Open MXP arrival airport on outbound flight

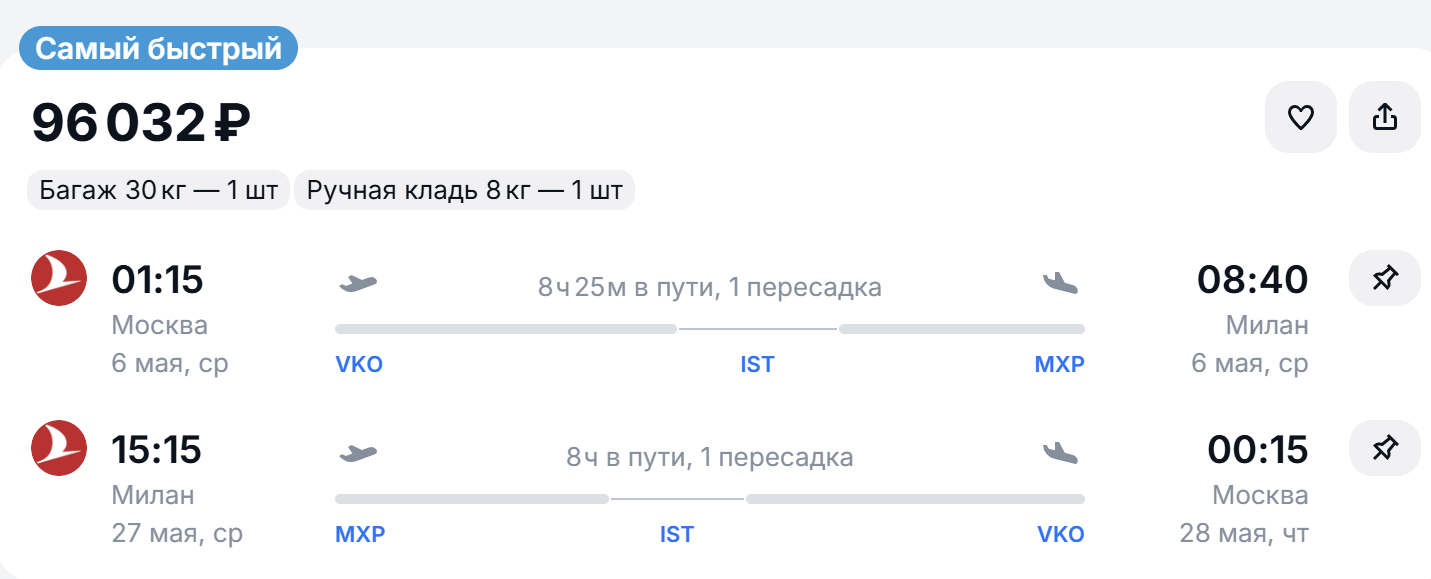(1059, 365)
